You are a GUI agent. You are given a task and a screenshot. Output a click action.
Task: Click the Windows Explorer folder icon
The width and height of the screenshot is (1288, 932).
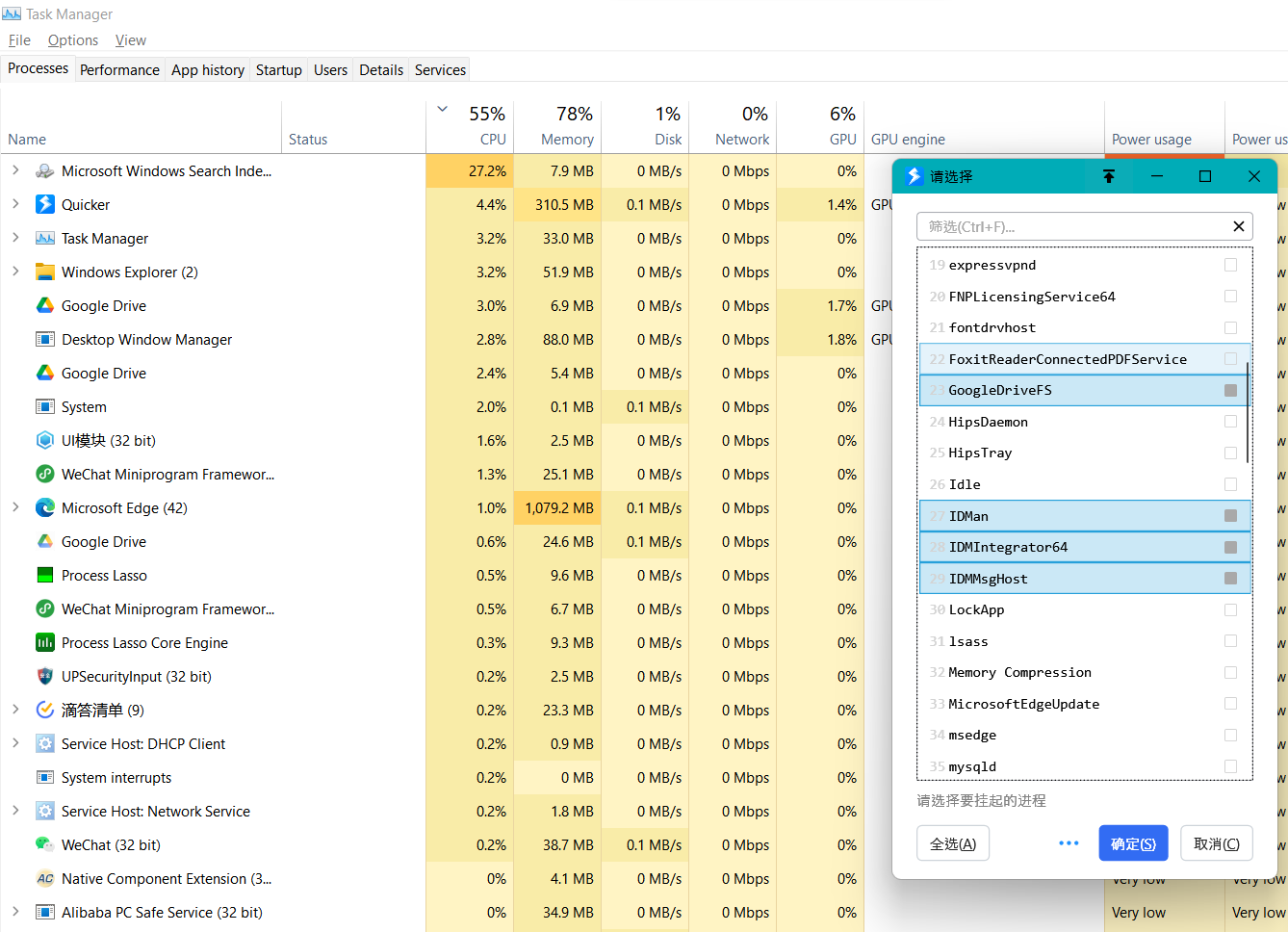(x=45, y=272)
